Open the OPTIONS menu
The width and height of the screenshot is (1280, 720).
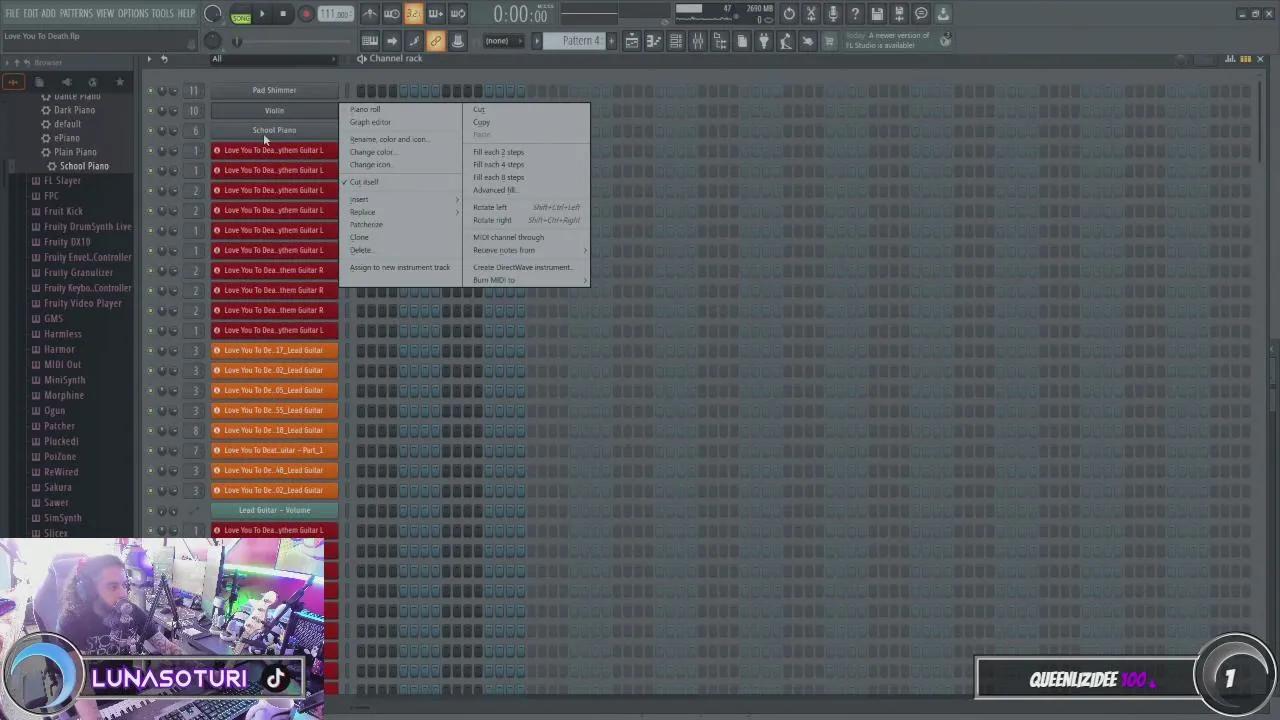[132, 14]
